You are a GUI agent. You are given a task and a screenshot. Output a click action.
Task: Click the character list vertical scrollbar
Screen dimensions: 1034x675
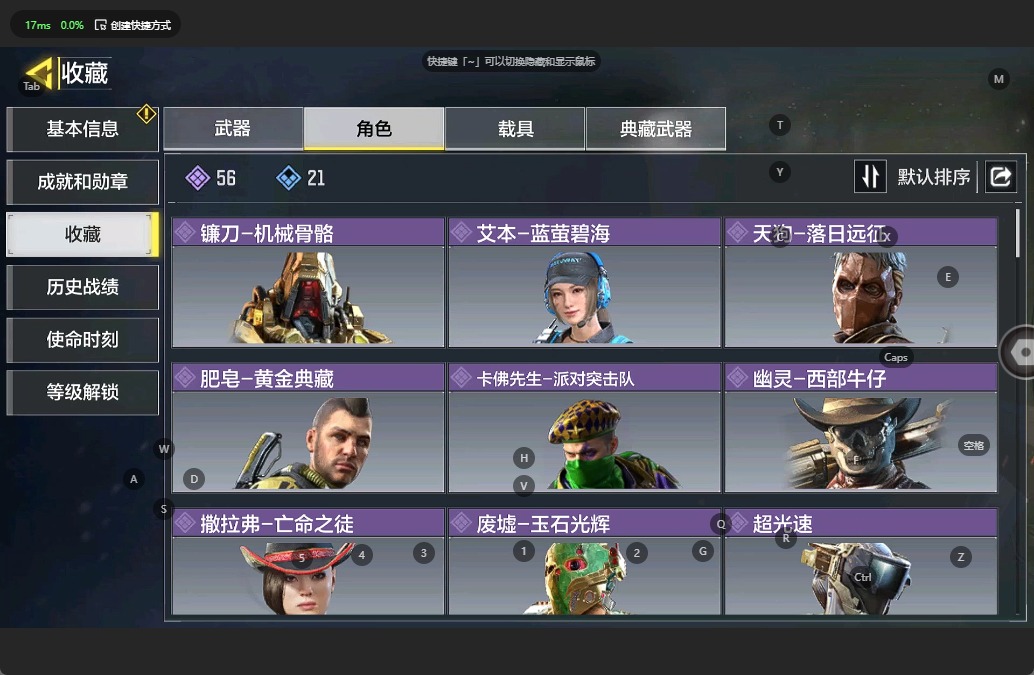tap(1018, 233)
